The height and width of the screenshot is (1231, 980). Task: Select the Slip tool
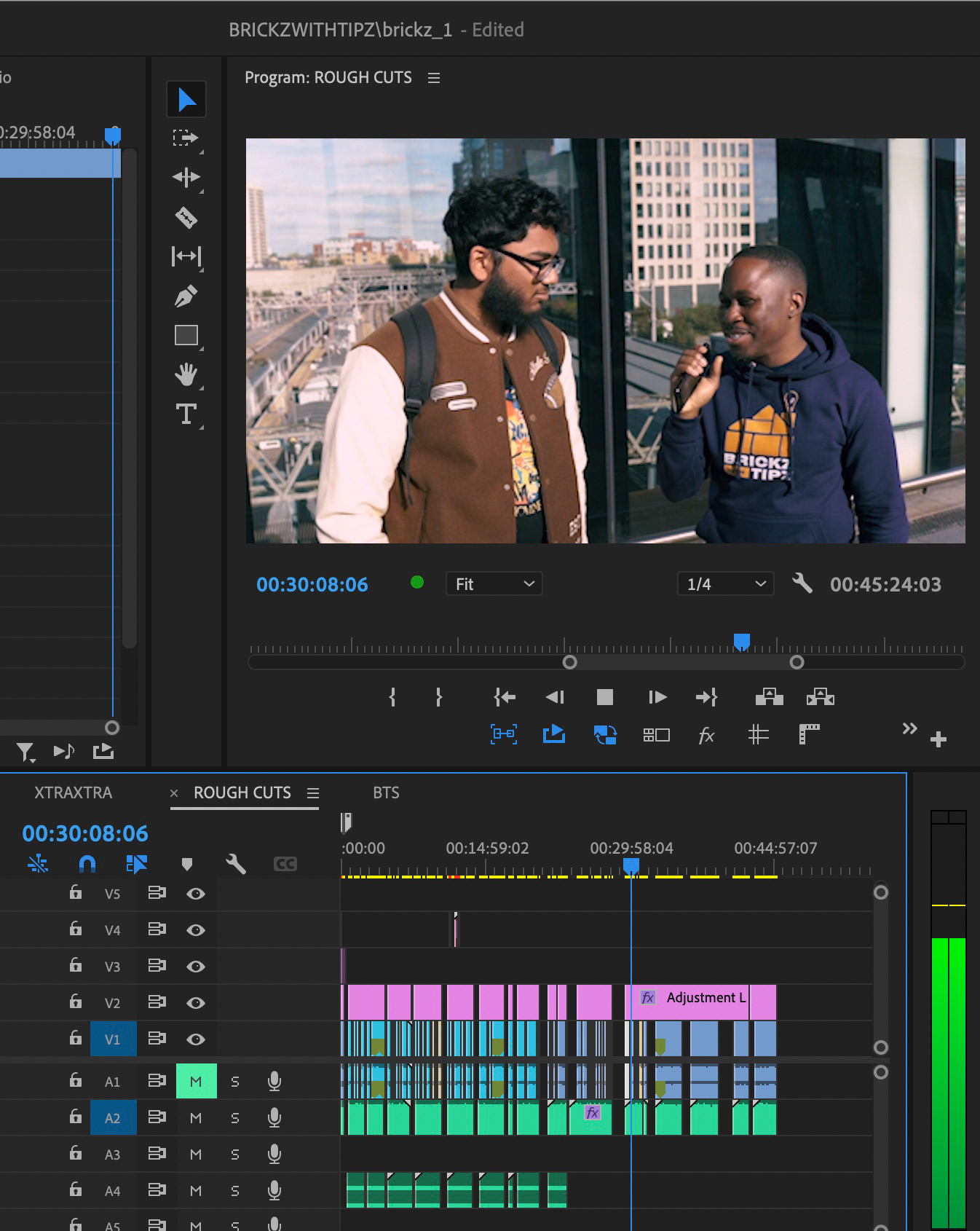tap(186, 256)
